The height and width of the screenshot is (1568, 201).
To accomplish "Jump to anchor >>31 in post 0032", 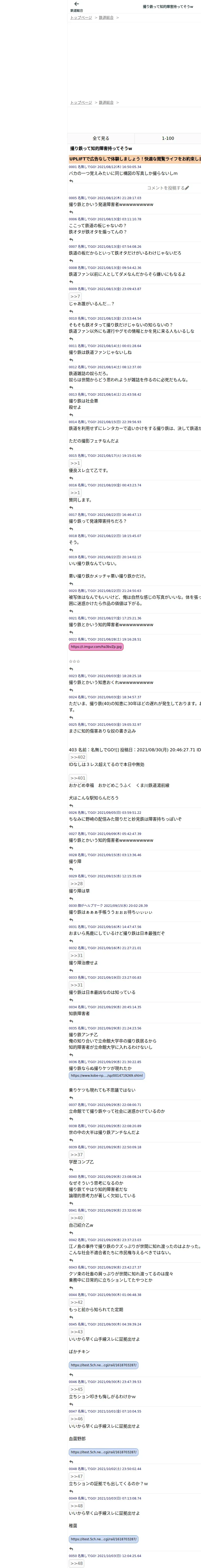I will tap(76, 956).
